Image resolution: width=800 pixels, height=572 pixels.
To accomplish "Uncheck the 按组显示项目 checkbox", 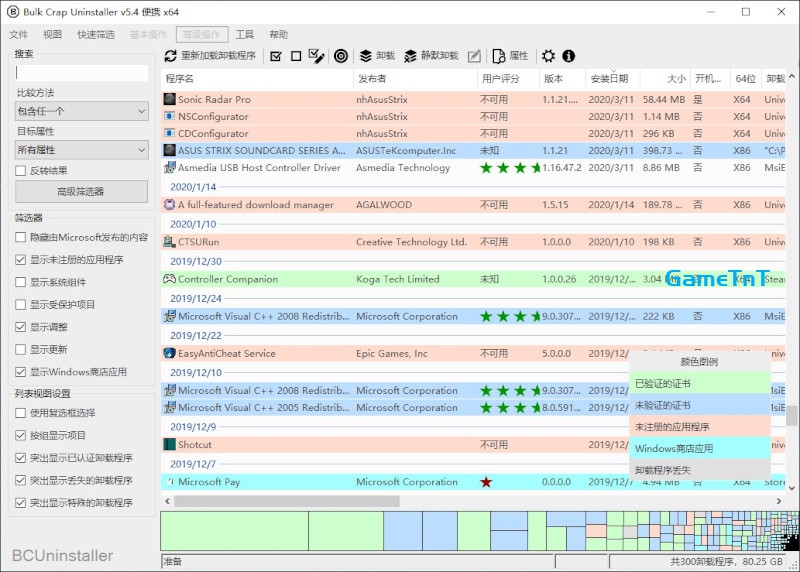I will 20,435.
